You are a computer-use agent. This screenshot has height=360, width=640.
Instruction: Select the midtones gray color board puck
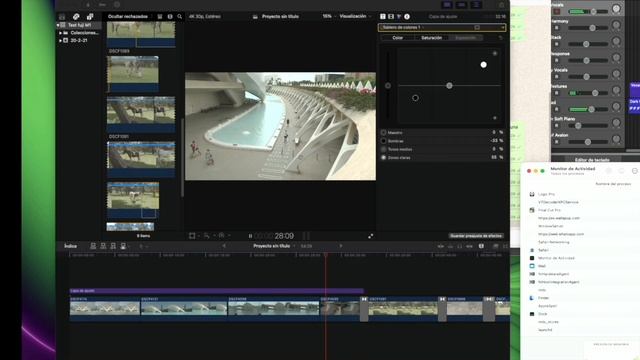[x=449, y=86]
